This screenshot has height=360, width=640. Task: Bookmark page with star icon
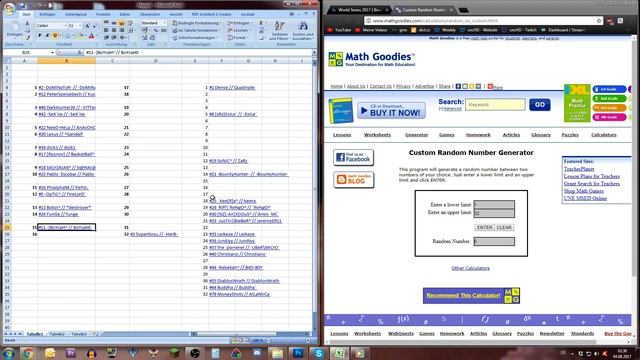599,20
